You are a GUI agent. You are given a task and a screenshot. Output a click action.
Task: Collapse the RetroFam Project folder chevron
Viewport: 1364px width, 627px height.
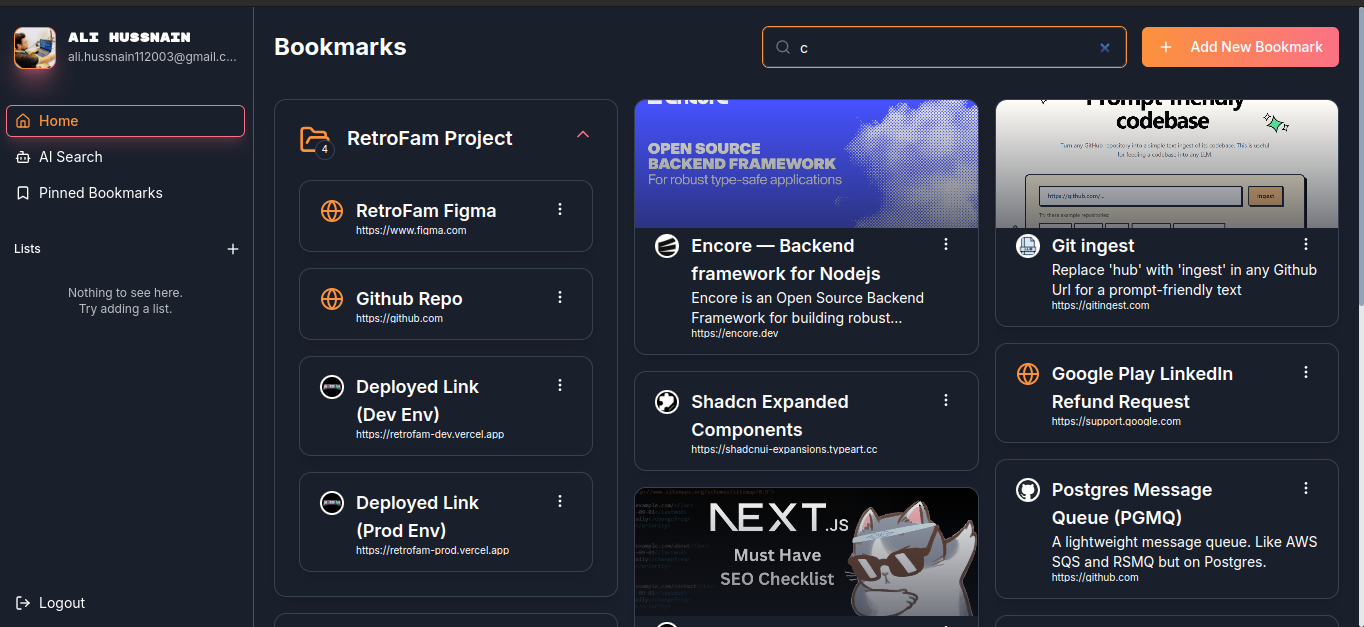[x=583, y=134]
